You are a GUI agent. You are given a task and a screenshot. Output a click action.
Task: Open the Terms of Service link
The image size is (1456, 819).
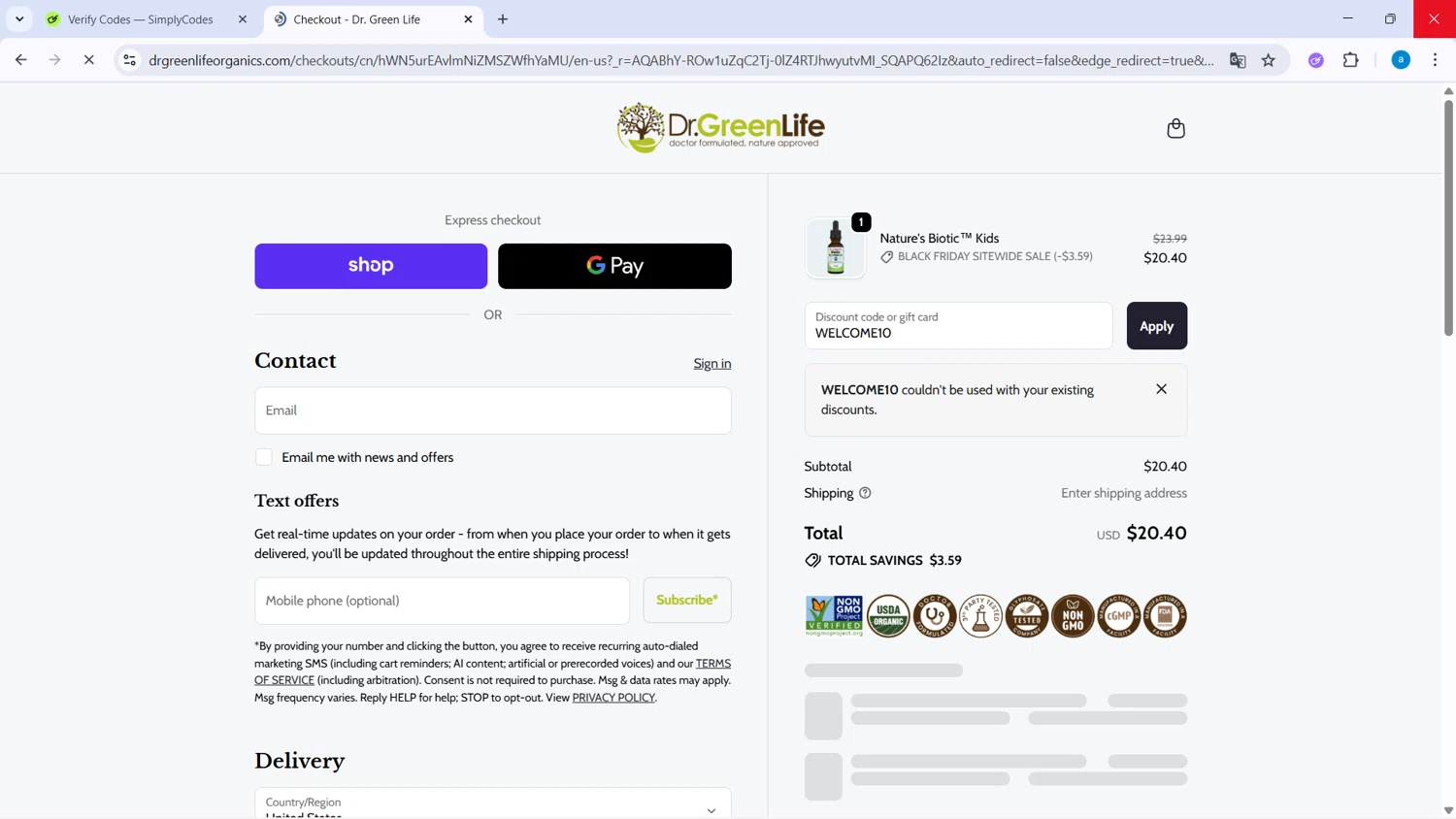492,672
